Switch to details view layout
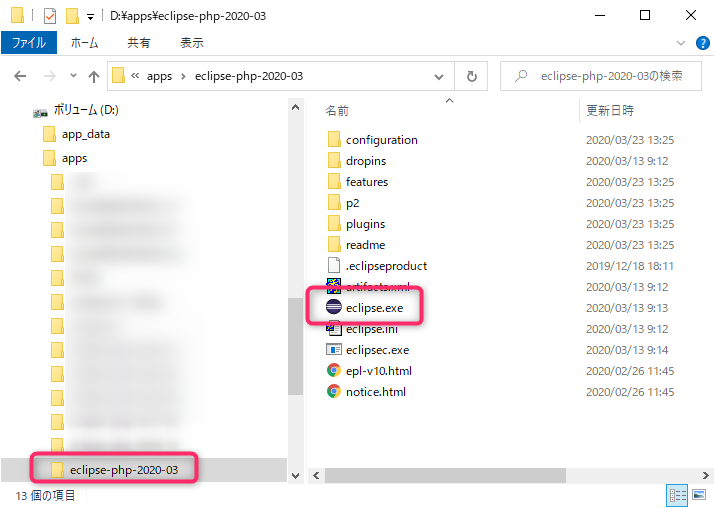The width and height of the screenshot is (715, 508). 677,495
